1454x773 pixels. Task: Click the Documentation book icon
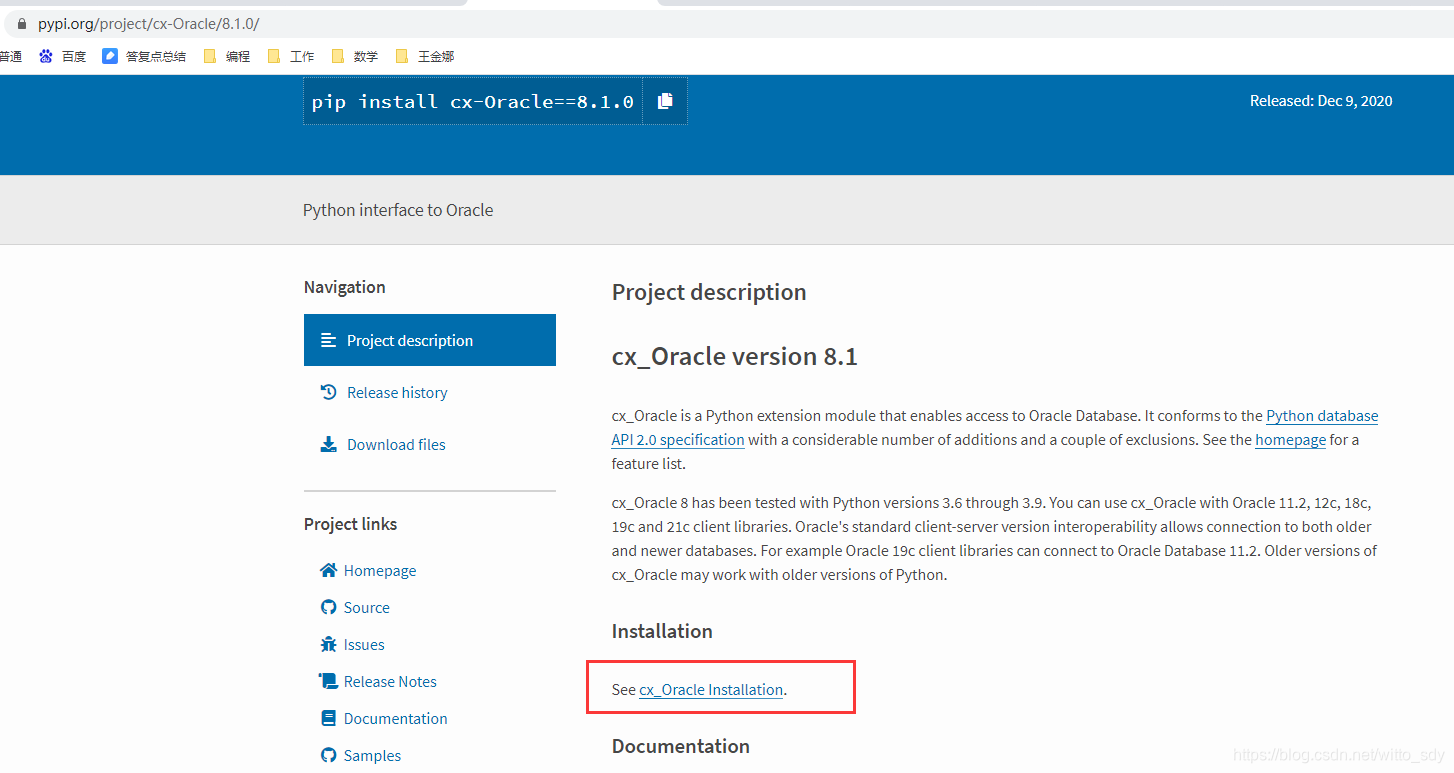point(328,718)
